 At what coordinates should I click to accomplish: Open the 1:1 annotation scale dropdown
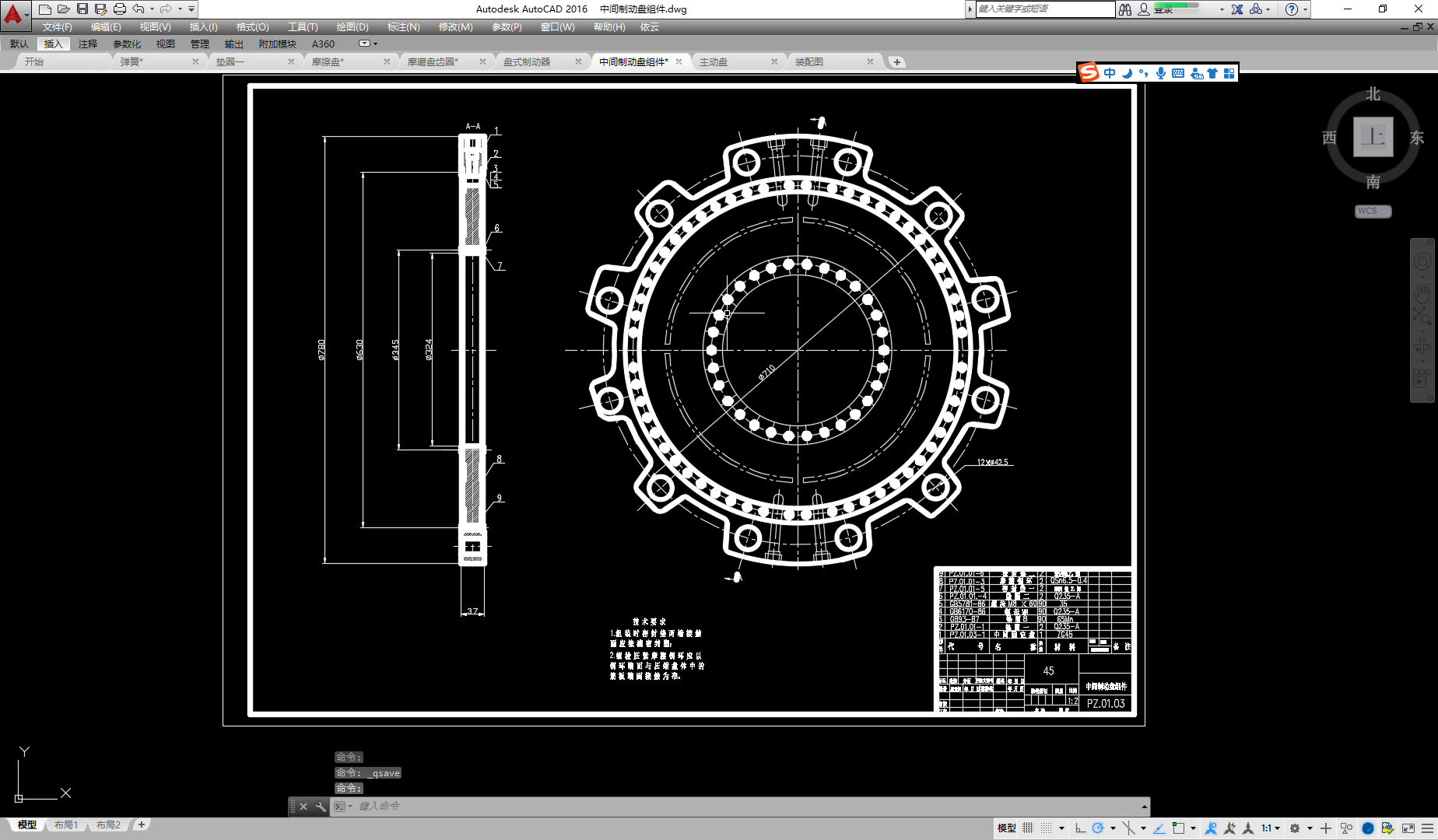(x=1271, y=828)
